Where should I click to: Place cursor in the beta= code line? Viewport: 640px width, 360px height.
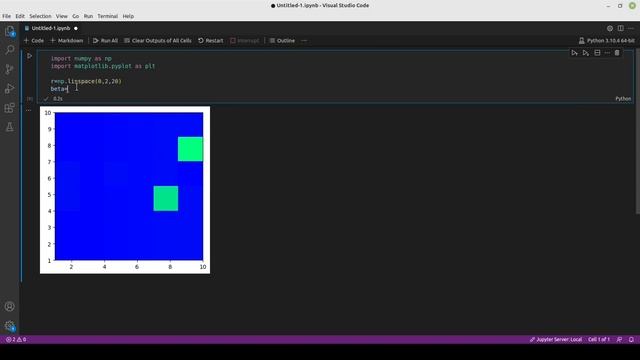pyautogui.click(x=59, y=89)
